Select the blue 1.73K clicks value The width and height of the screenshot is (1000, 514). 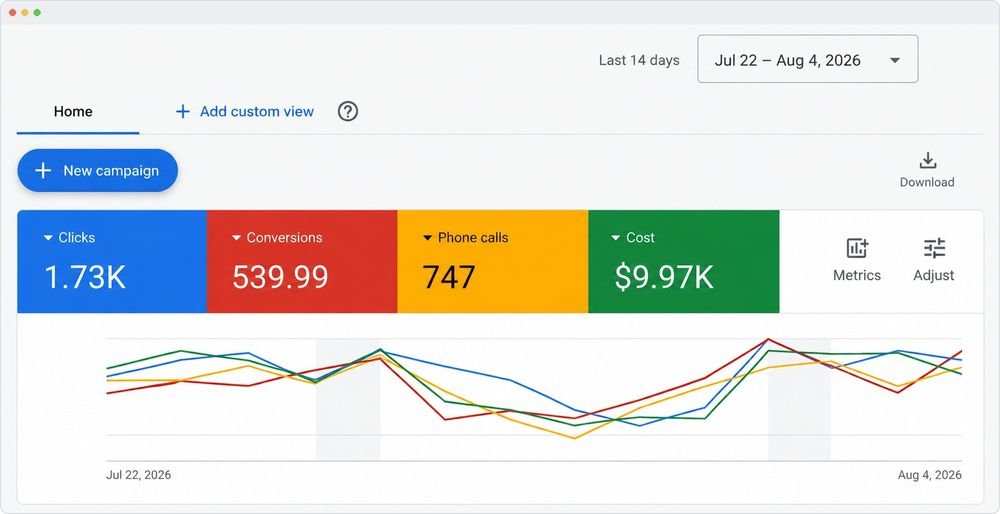[x=85, y=277]
